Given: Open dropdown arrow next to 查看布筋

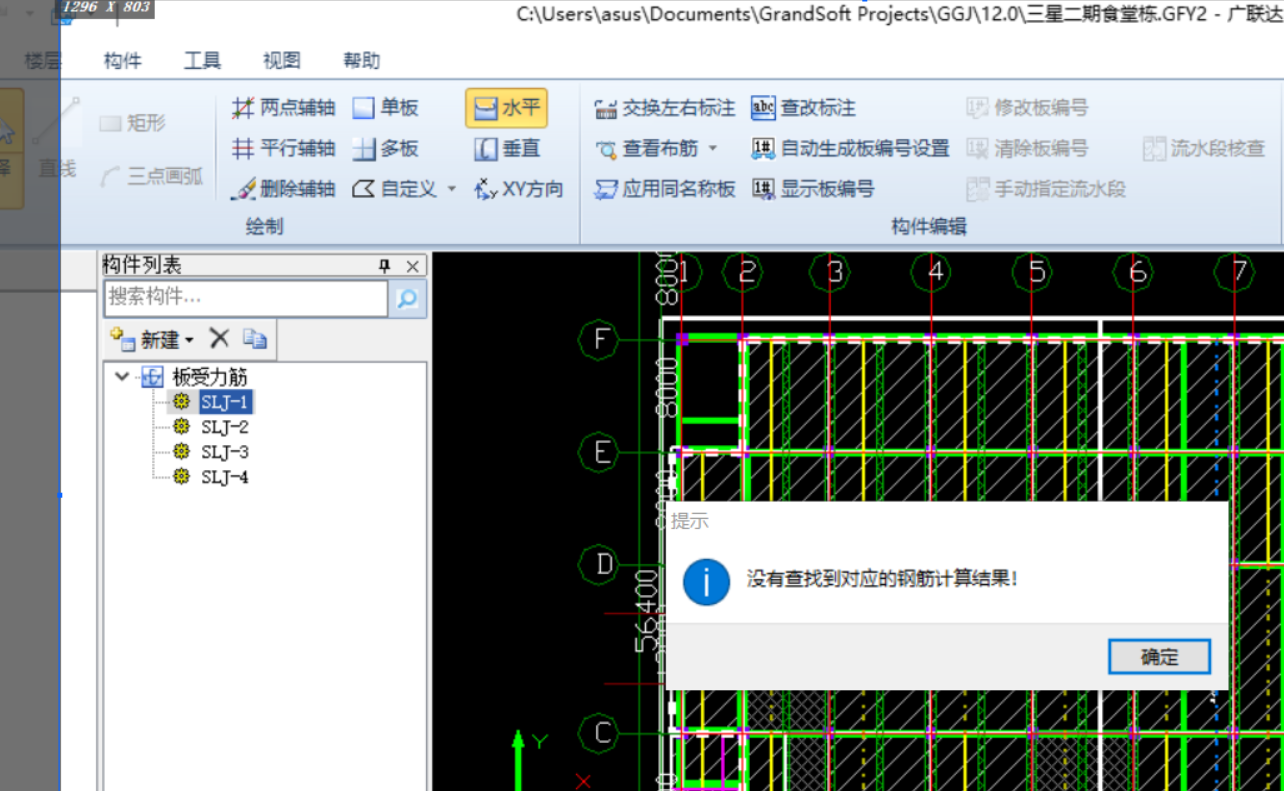Looking at the screenshot, I should tap(713, 149).
